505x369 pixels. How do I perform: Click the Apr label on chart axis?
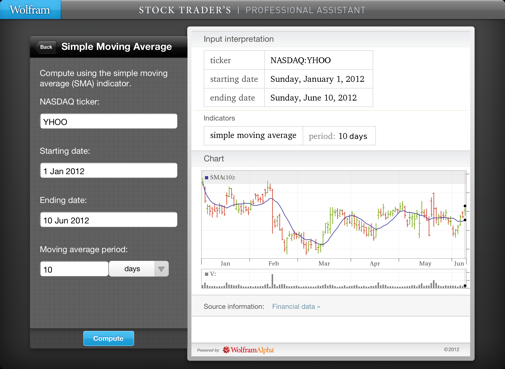375,264
